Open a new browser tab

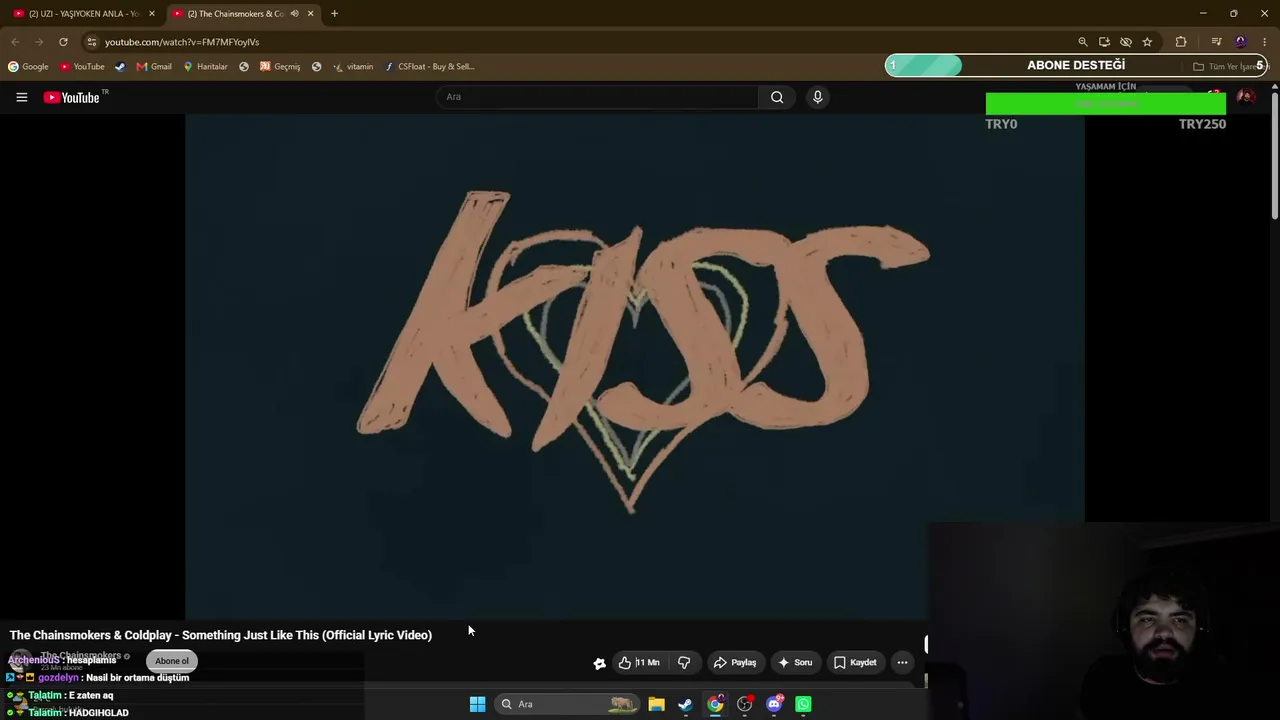click(x=334, y=13)
